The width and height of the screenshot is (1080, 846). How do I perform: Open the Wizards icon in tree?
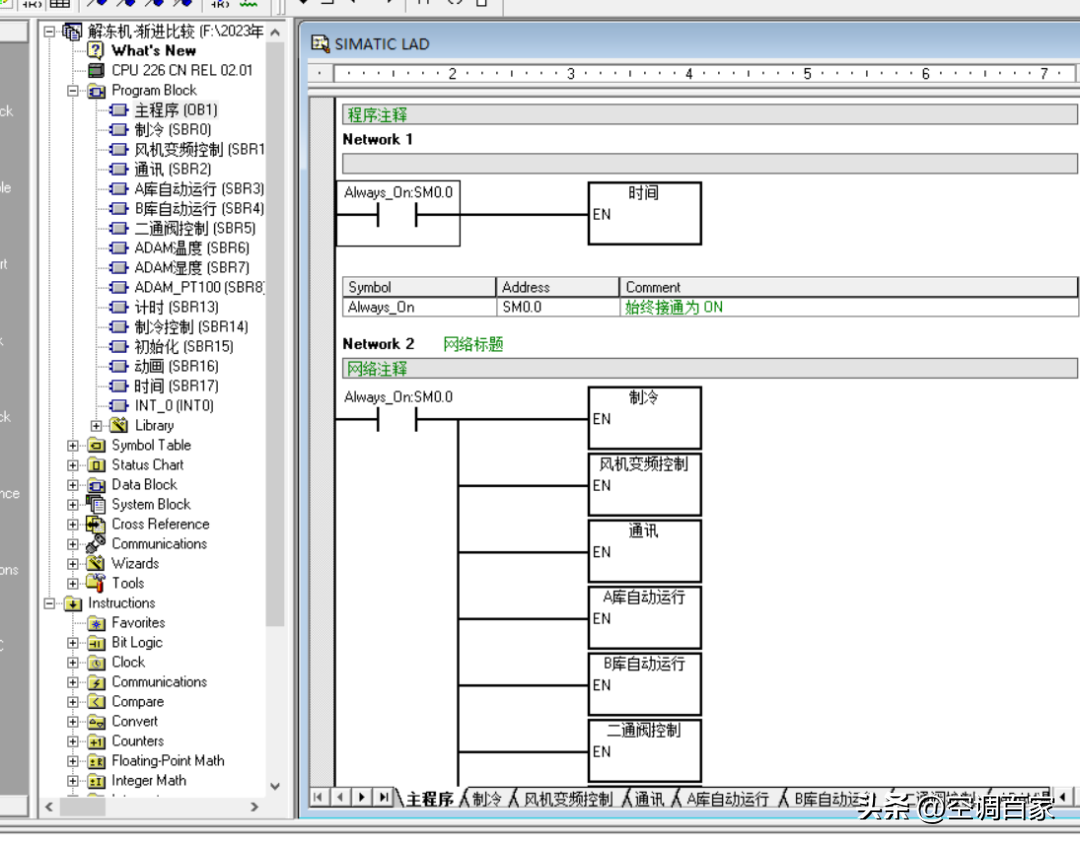(96, 563)
